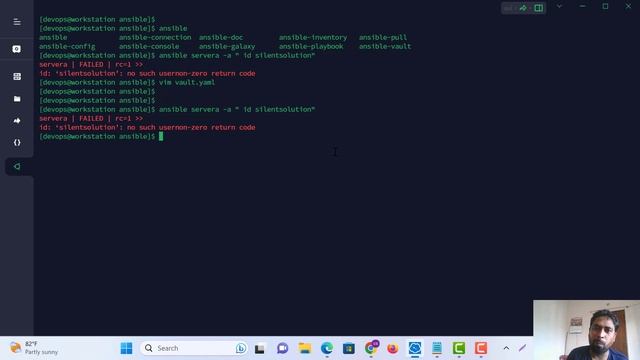Open the green Camtasia icon on taskbar
The width and height of the screenshot is (640, 360).
[x=459, y=348]
